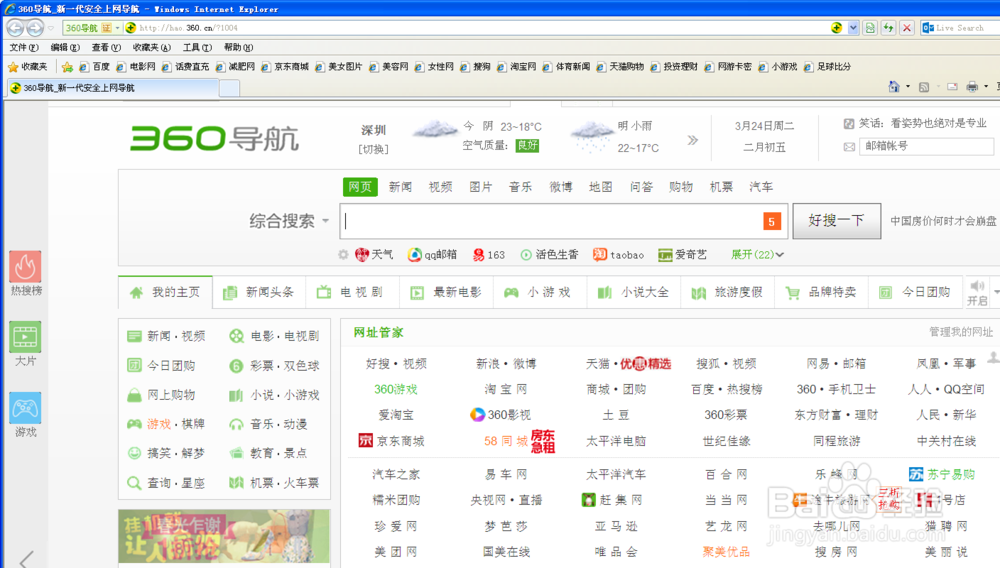
Task: Select the 新闻 search category tab
Action: [x=400, y=187]
